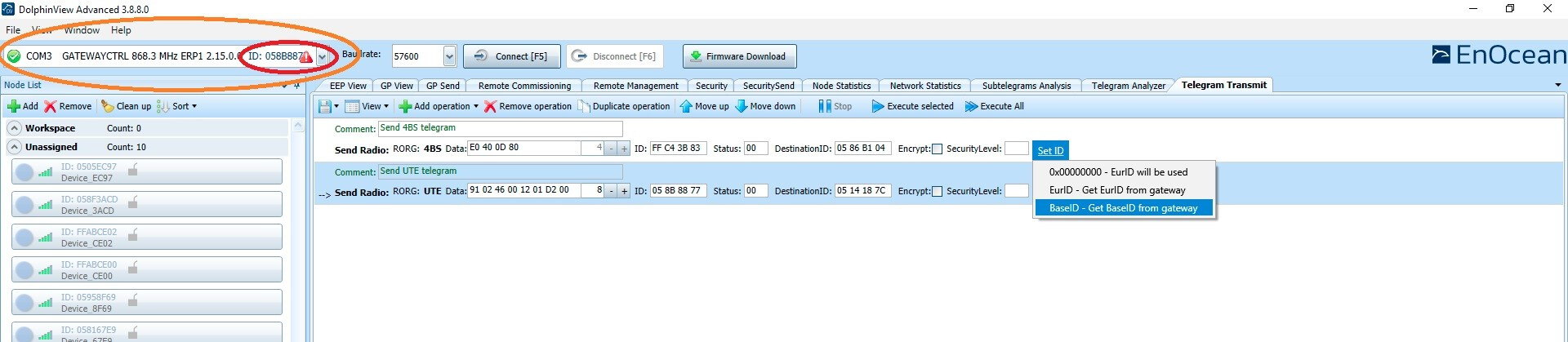This screenshot has height=342, width=1568.
Task: Select node Device_3ACD
Action: pos(147,204)
